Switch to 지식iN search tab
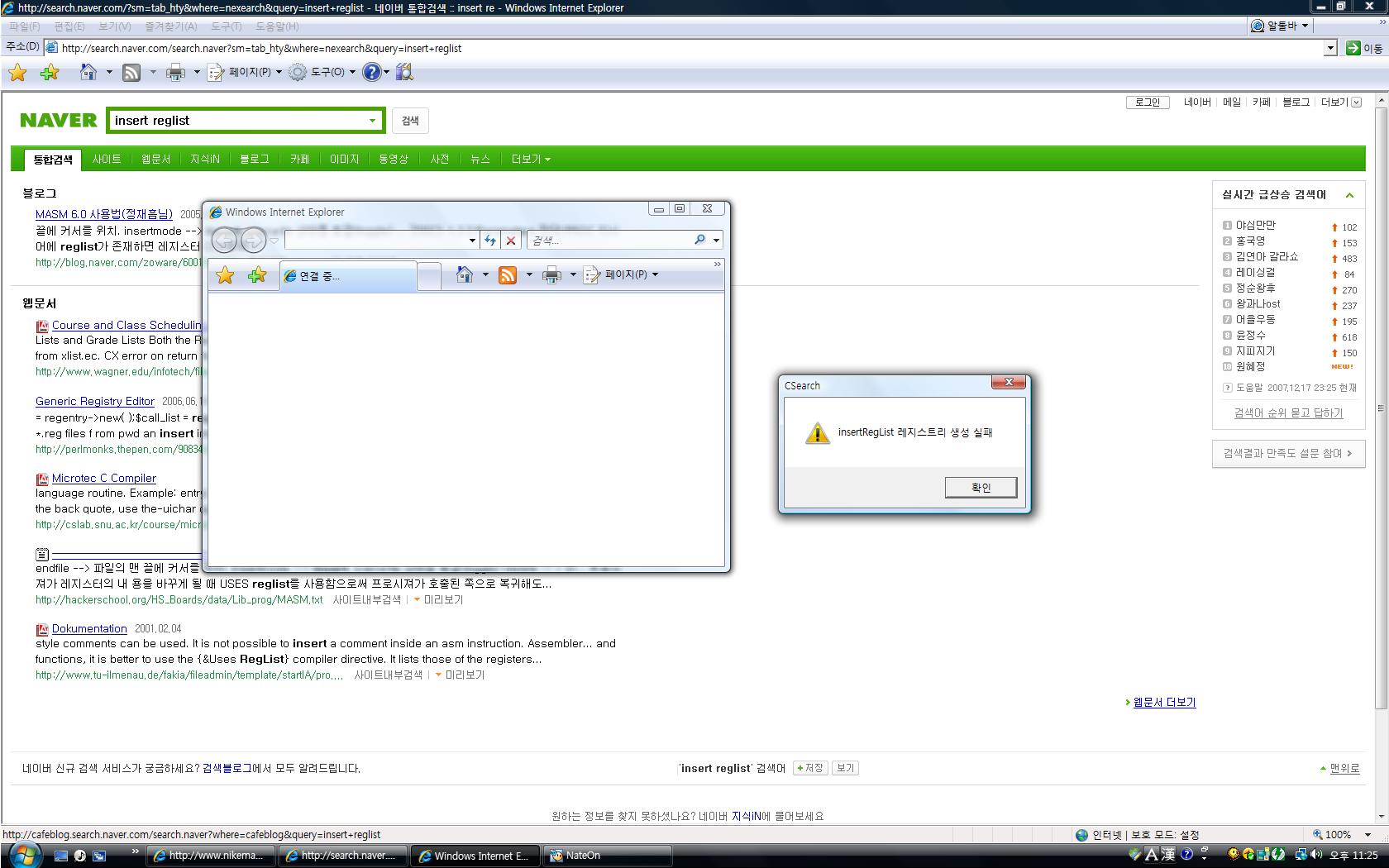The image size is (1389, 868). [x=205, y=160]
